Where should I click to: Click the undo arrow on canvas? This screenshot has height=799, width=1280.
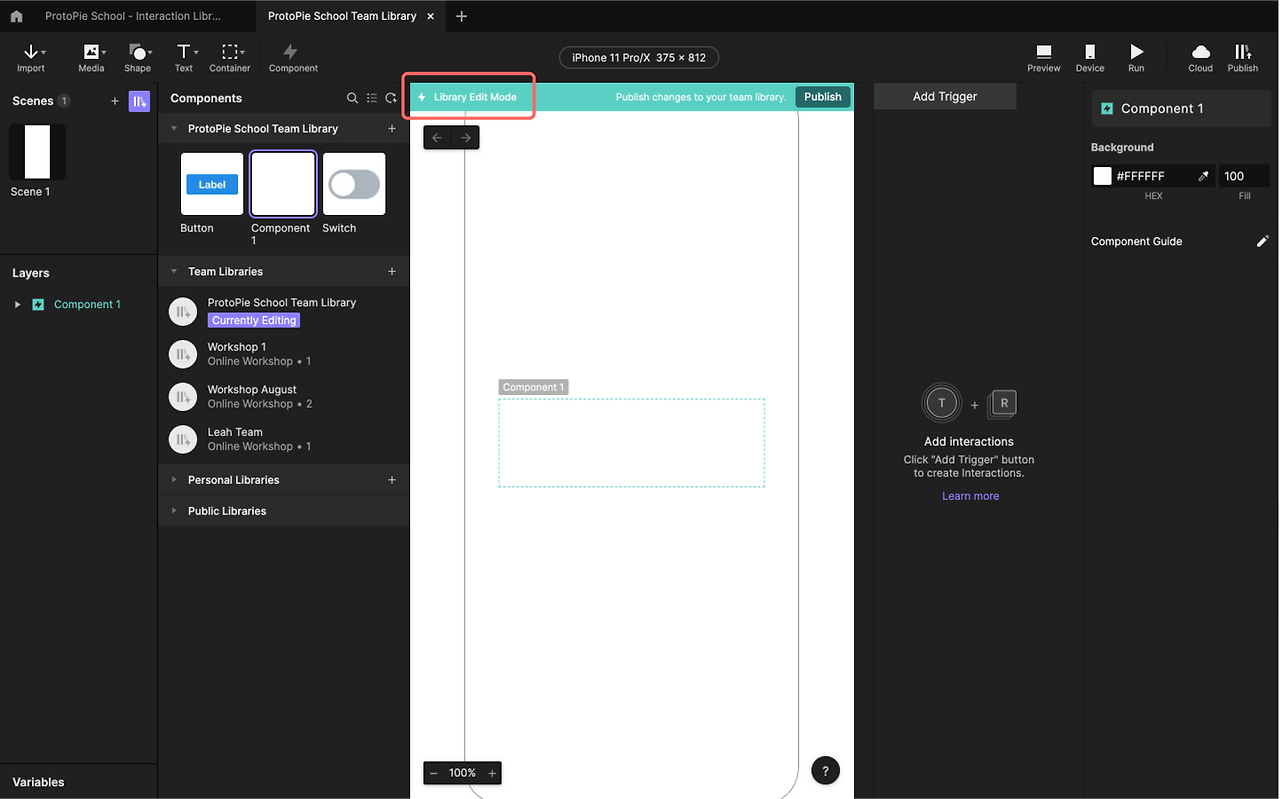tap(437, 138)
